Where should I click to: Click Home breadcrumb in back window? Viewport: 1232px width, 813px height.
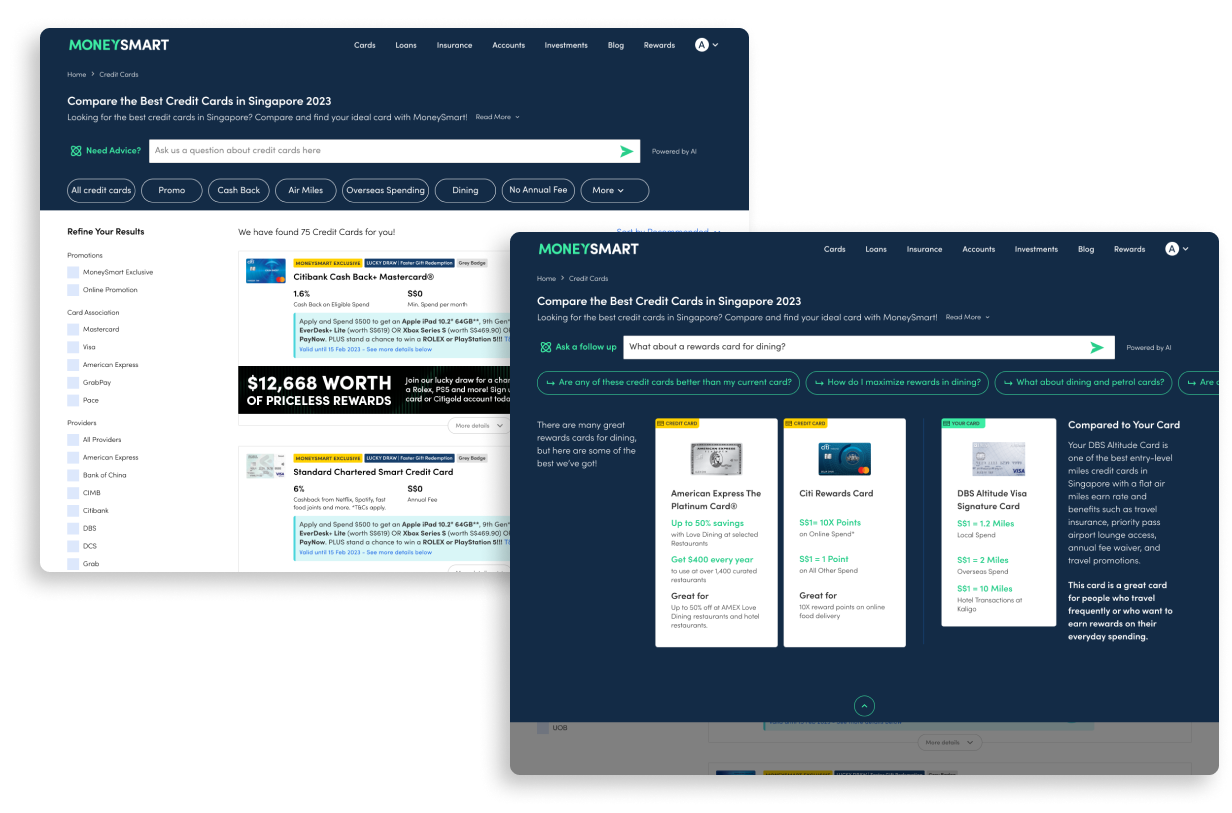click(77, 75)
